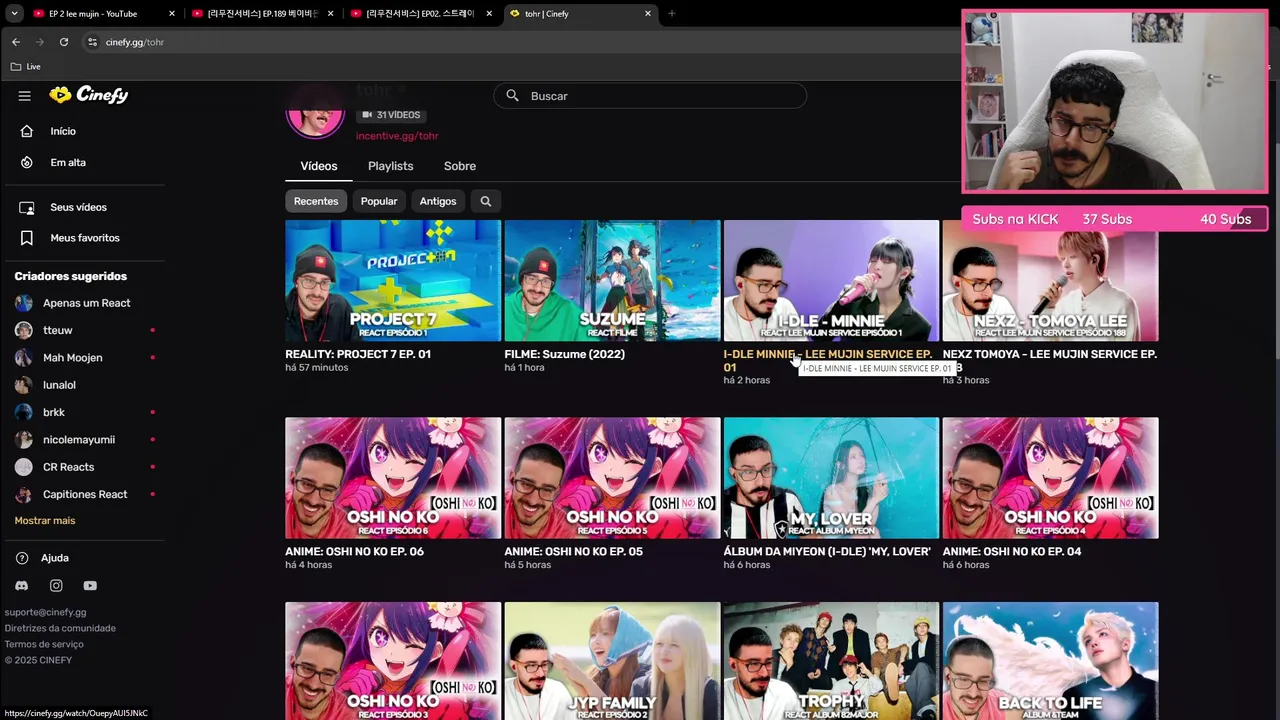Click the Meus favoritos bookmark icon
Image resolution: width=1280 pixels, height=720 pixels.
27,238
